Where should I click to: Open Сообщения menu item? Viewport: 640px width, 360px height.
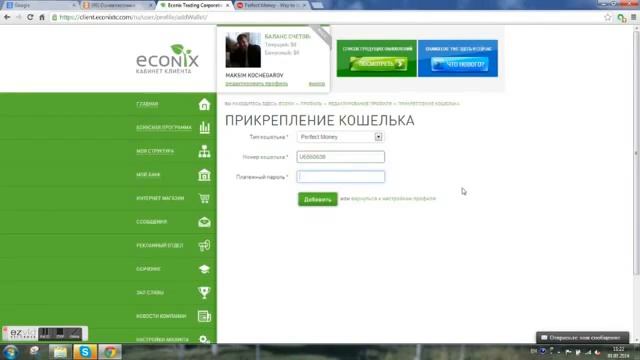151,222
